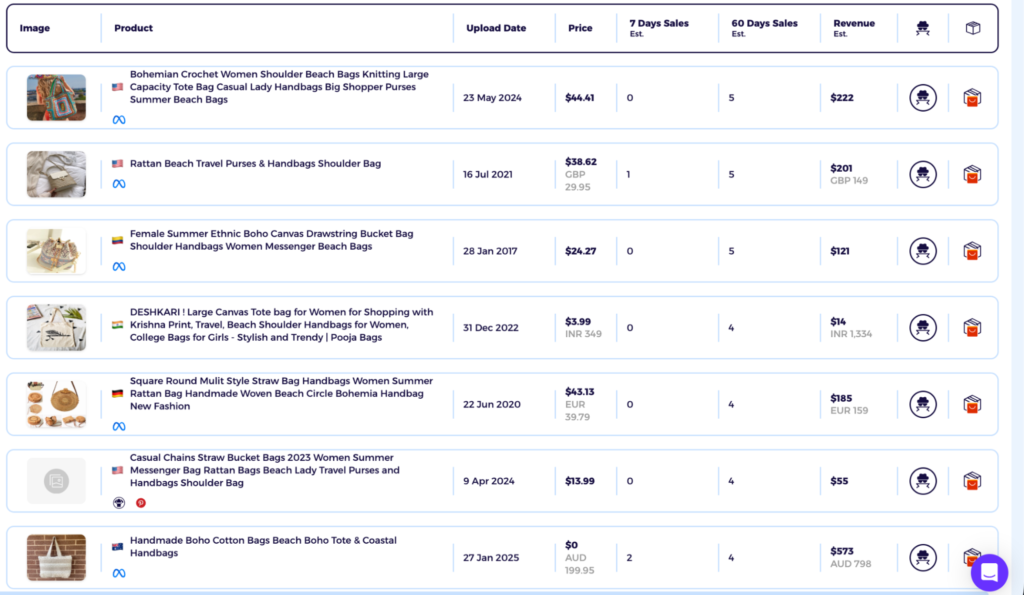Click revenue $573 value

(842, 551)
